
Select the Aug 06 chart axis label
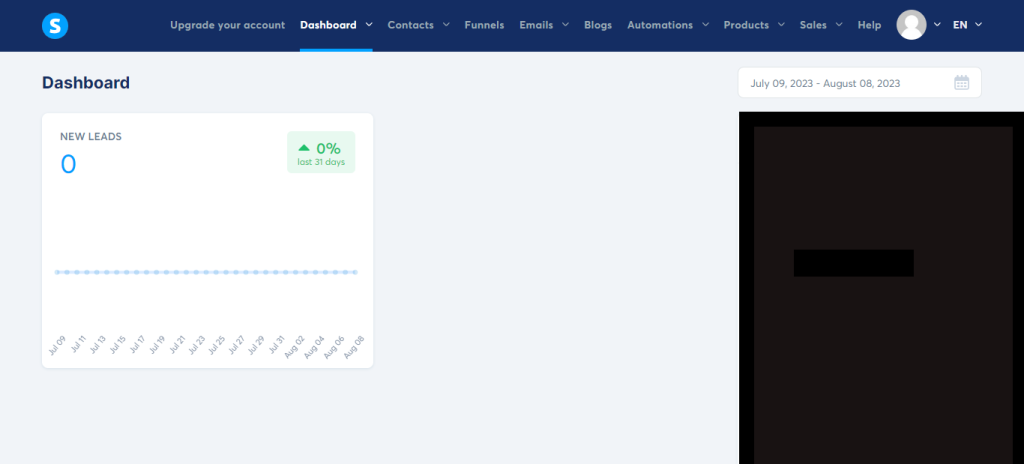click(x=334, y=346)
